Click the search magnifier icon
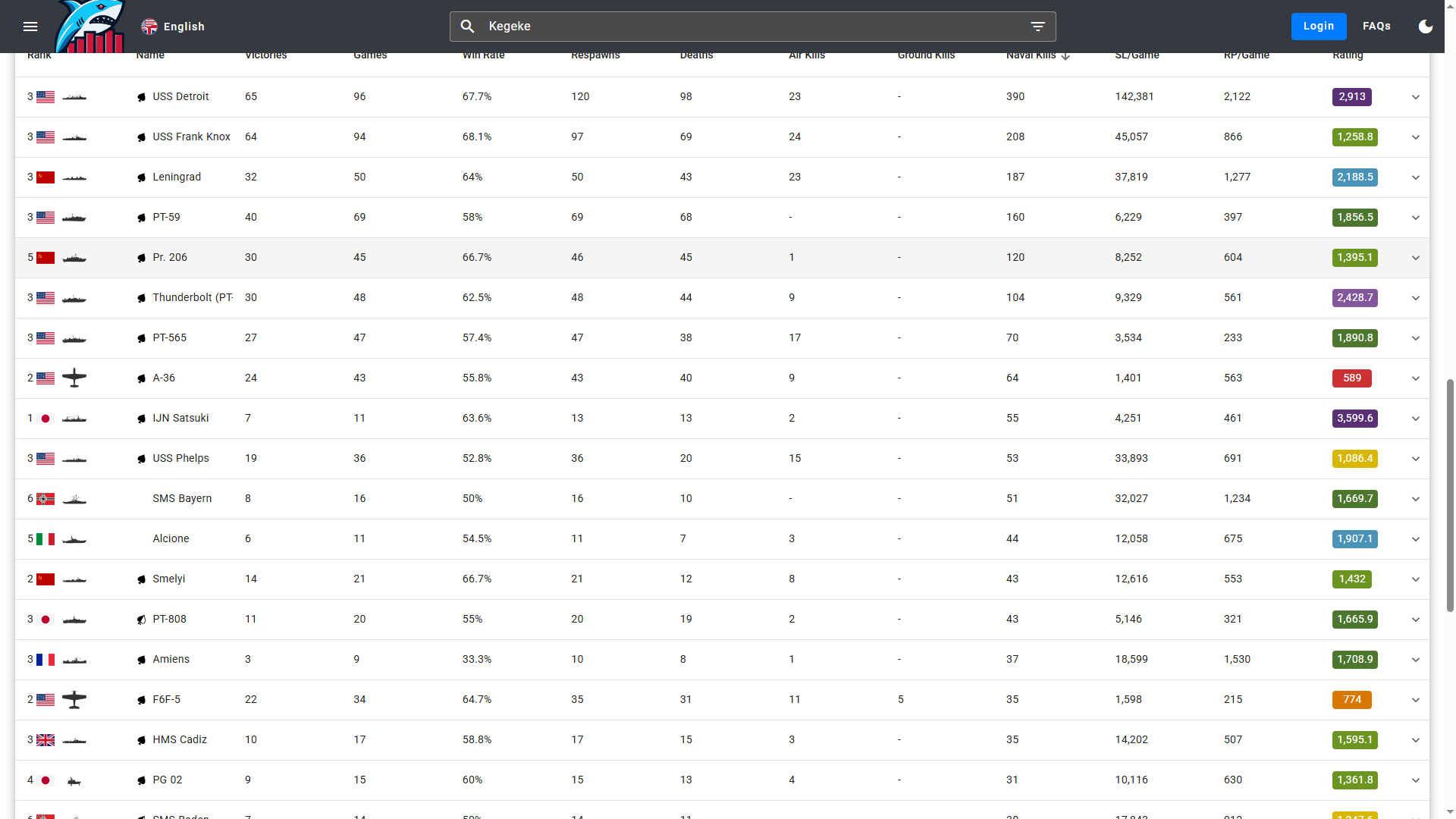The width and height of the screenshot is (1456, 819). pyautogui.click(x=468, y=27)
